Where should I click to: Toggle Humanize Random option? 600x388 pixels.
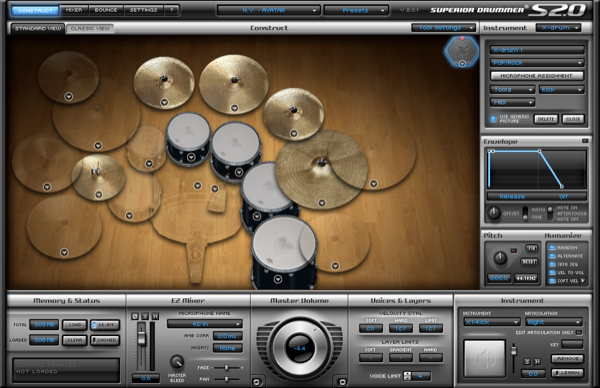[x=552, y=248]
